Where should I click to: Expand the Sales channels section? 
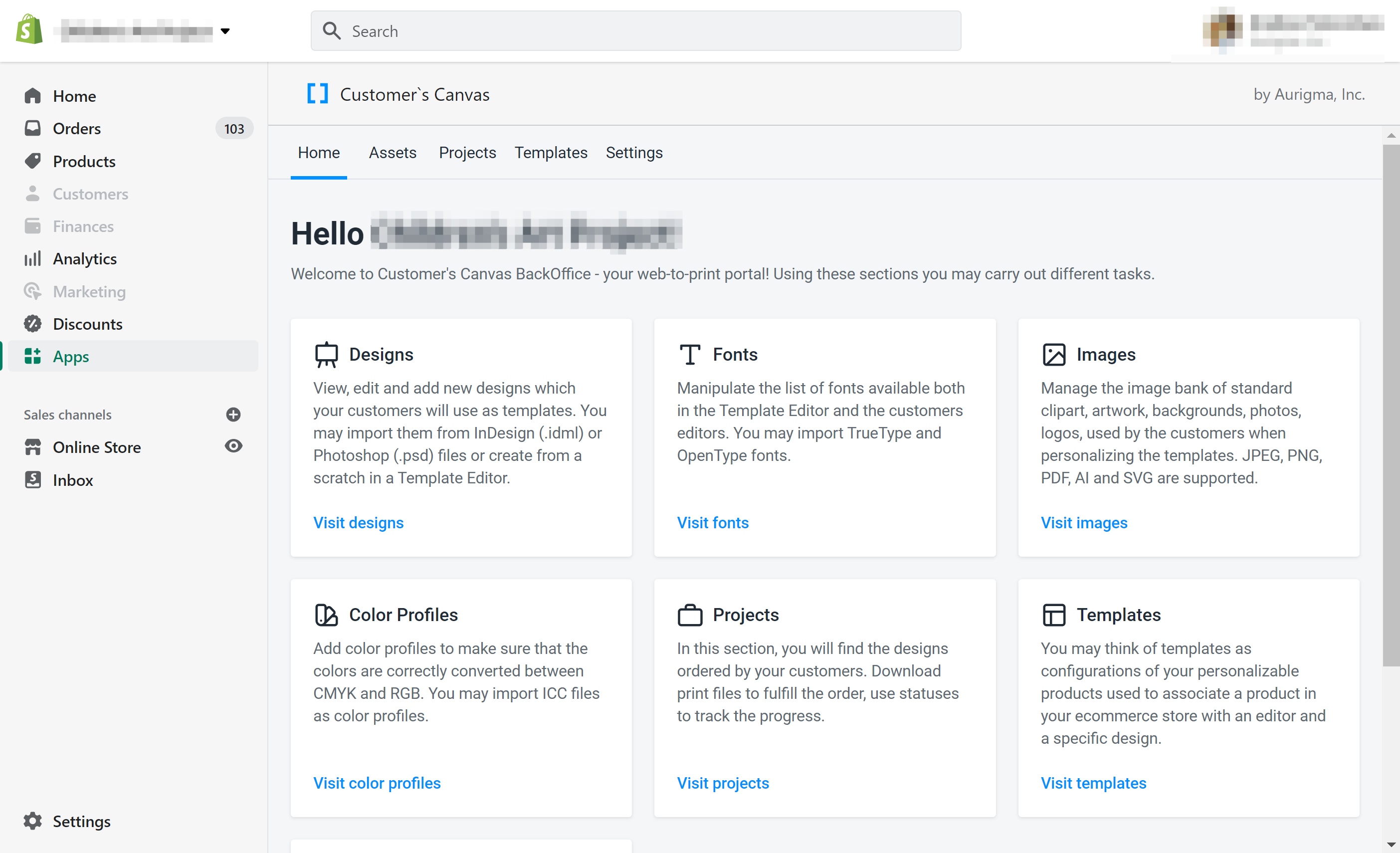click(x=231, y=414)
